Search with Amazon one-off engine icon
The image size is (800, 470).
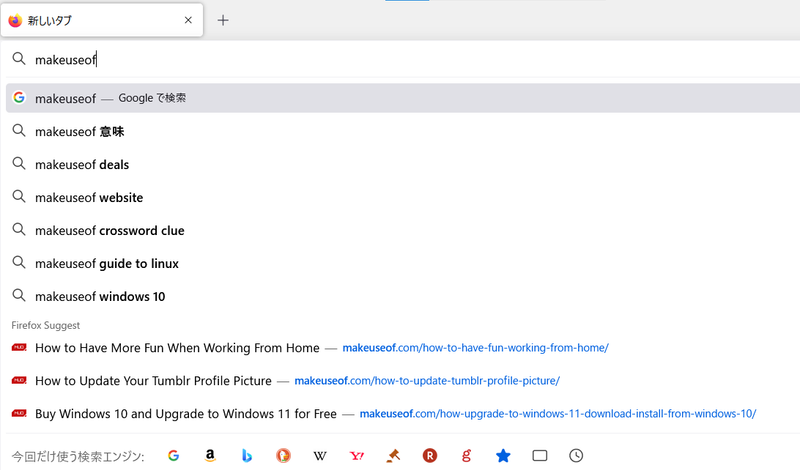point(210,456)
